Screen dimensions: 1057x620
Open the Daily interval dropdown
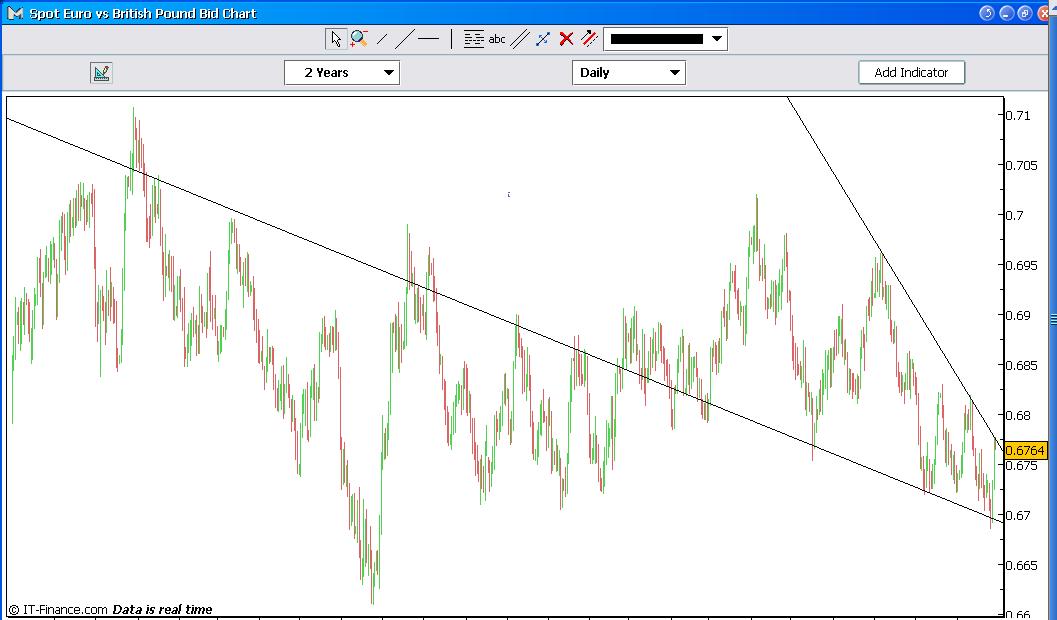pos(628,72)
